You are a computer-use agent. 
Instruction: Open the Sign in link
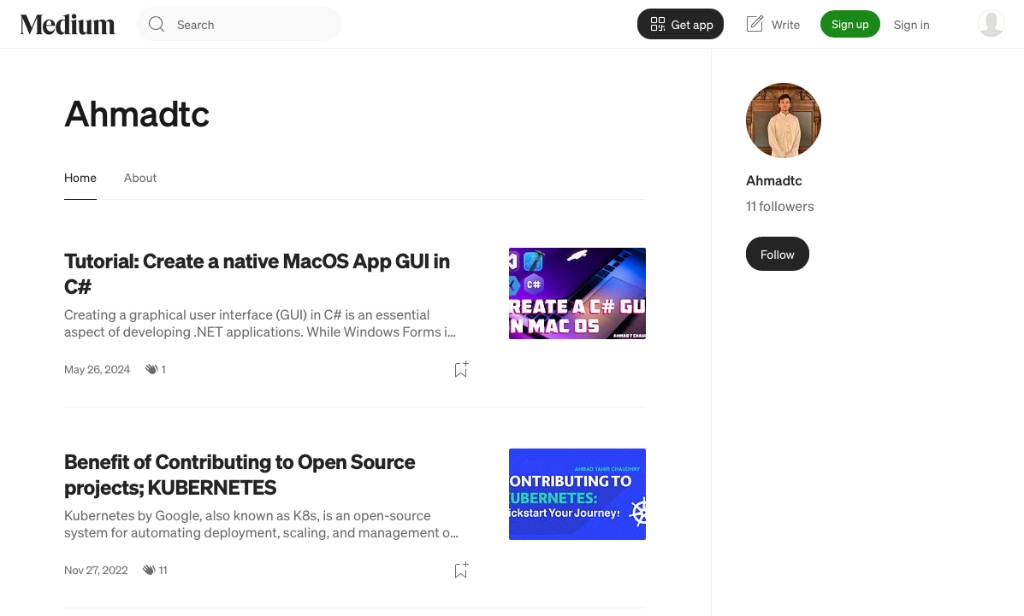[x=911, y=24]
